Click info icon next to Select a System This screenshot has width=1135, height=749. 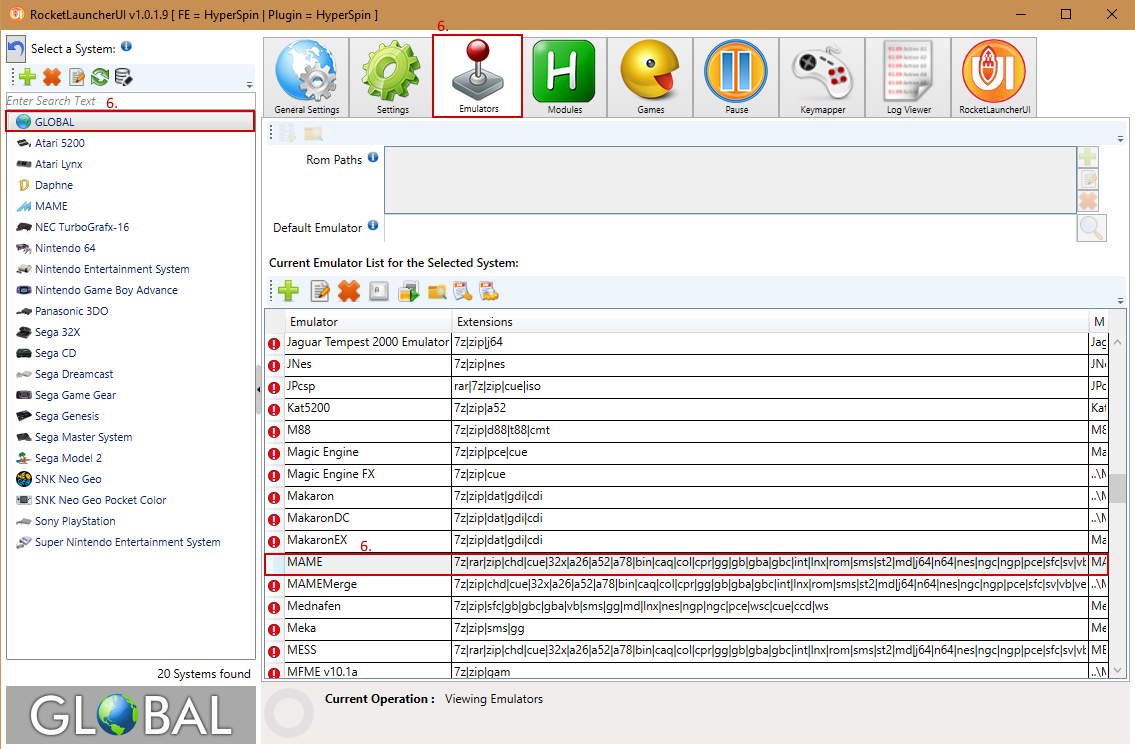click(127, 46)
